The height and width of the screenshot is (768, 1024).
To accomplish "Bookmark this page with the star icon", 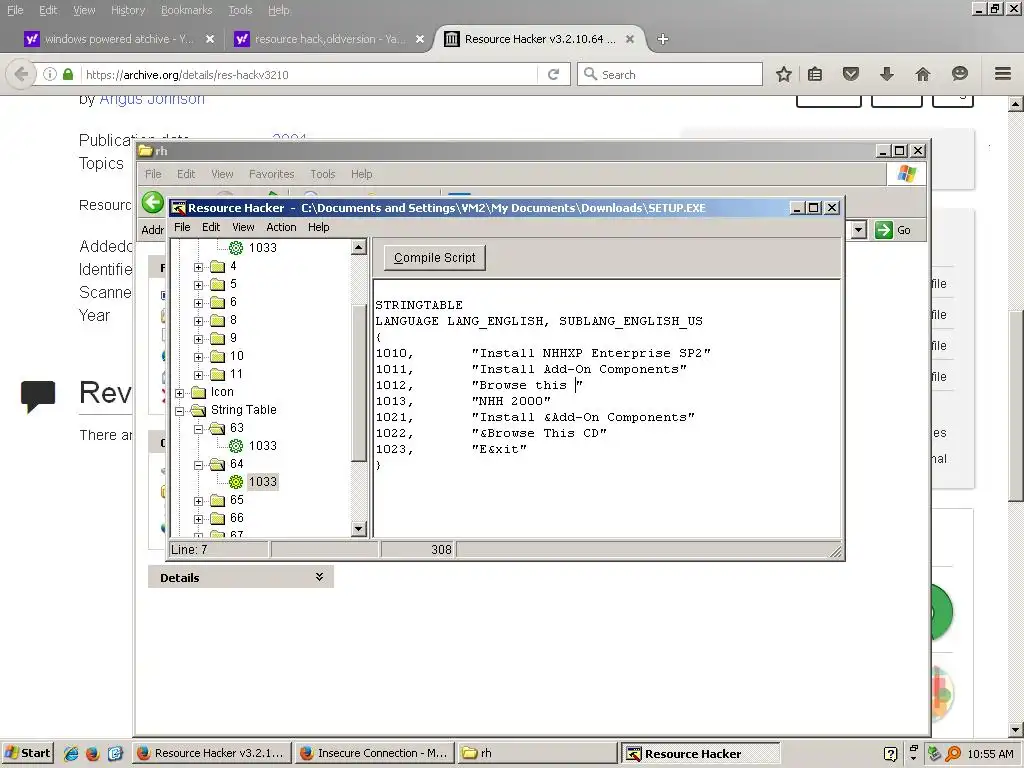I will click(784, 74).
